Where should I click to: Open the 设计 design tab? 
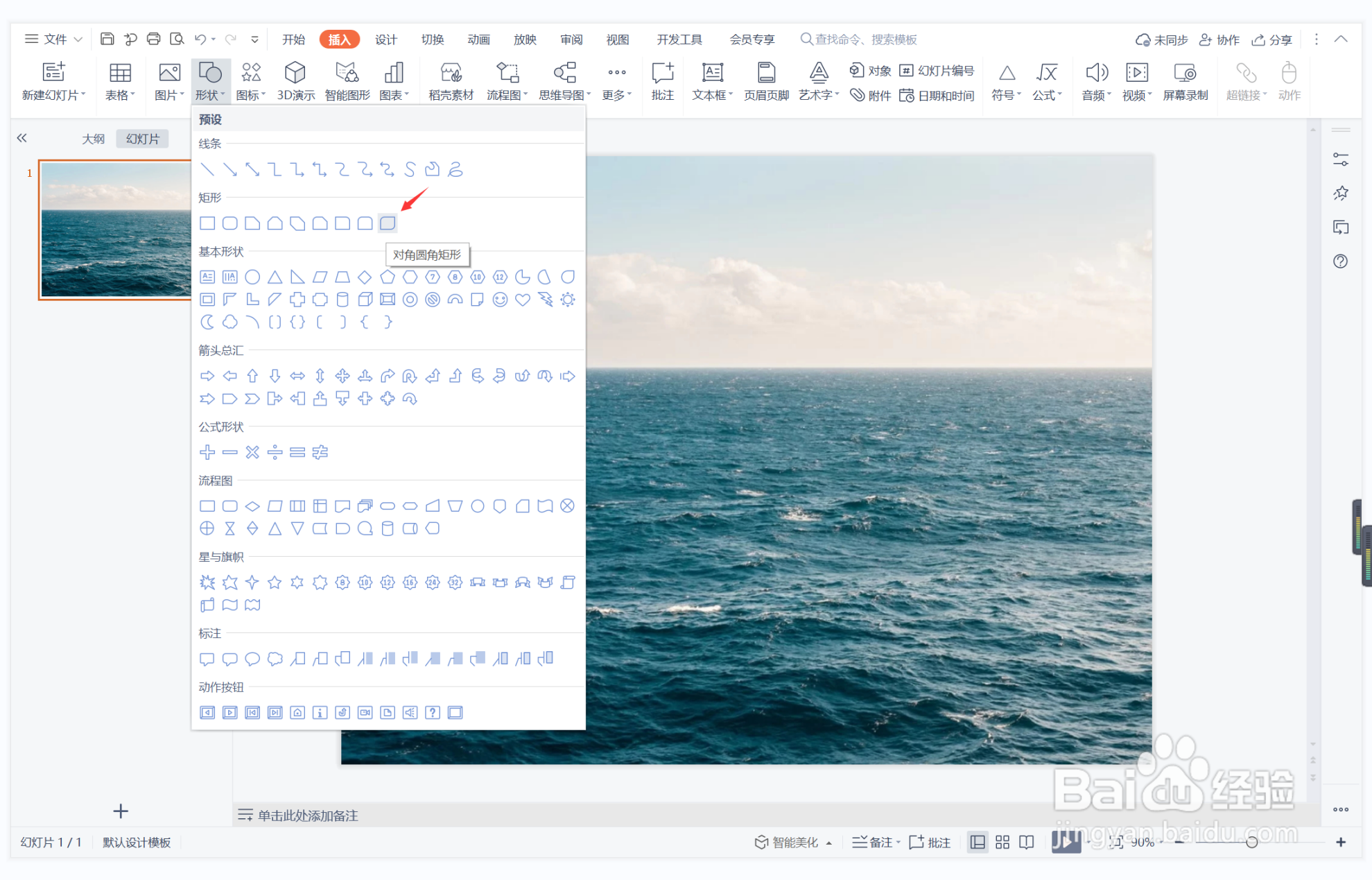[385, 40]
